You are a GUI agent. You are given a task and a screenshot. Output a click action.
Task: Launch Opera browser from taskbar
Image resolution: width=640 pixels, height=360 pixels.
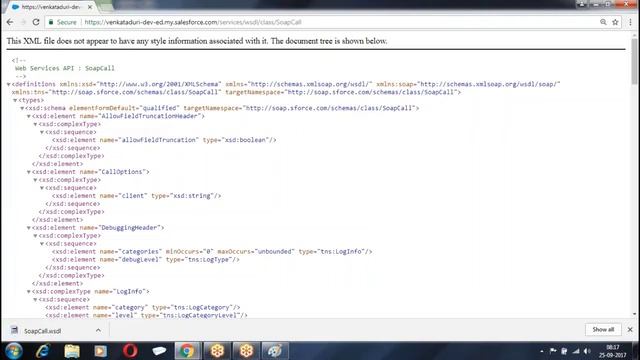[130, 351]
